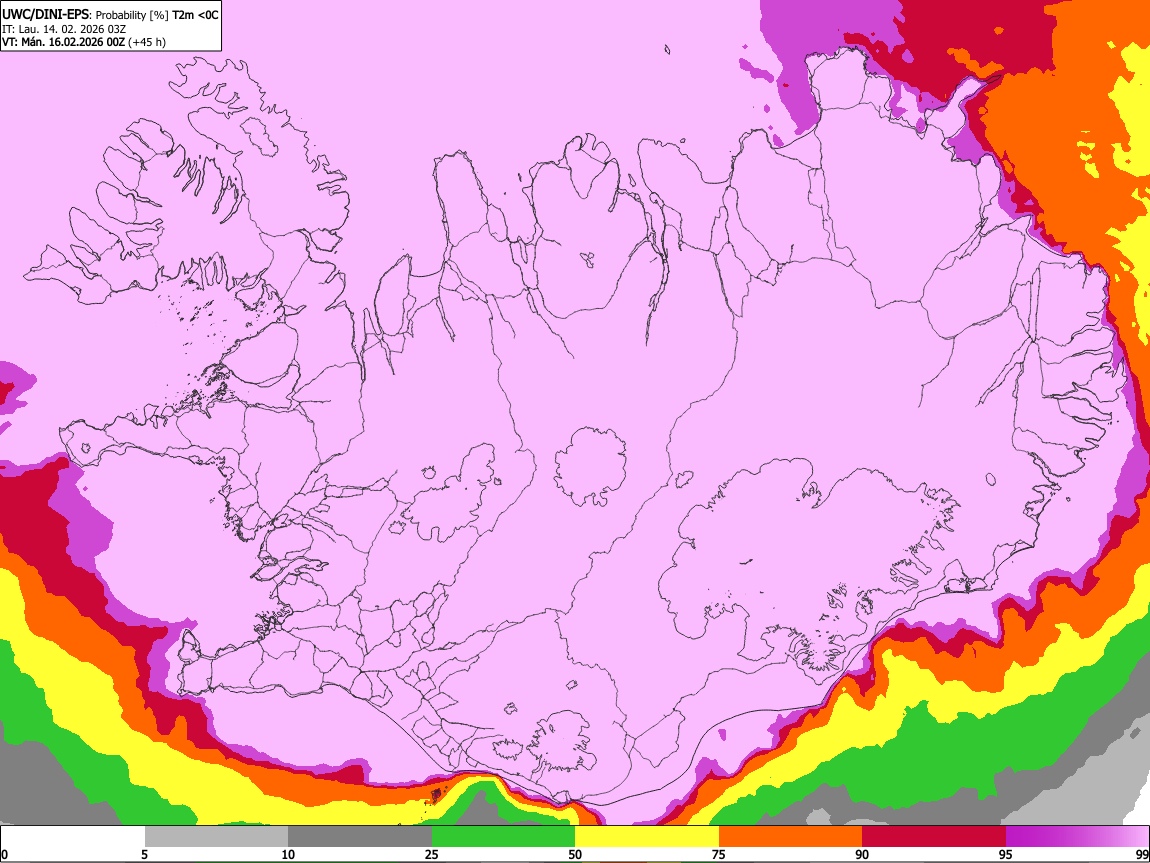Image resolution: width=1150 pixels, height=863 pixels.
Task: Click the IT: Lau. 14. 02. 2026 03Z line
Action: click(64, 29)
